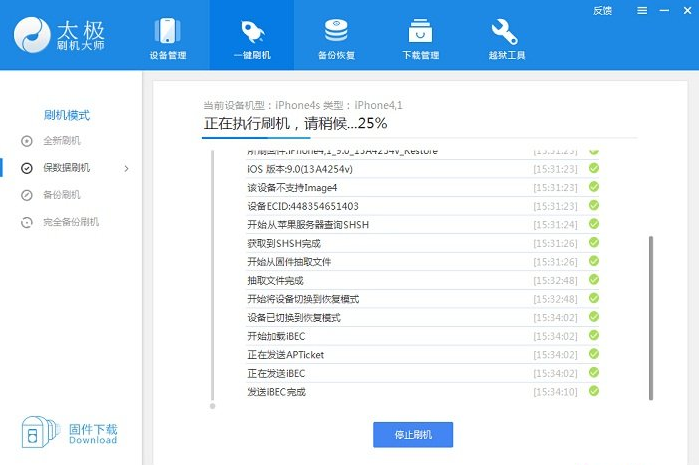Screen dimensions: 700x465
Task: Click the firmware download mailbox icon
Action: (x=39, y=432)
